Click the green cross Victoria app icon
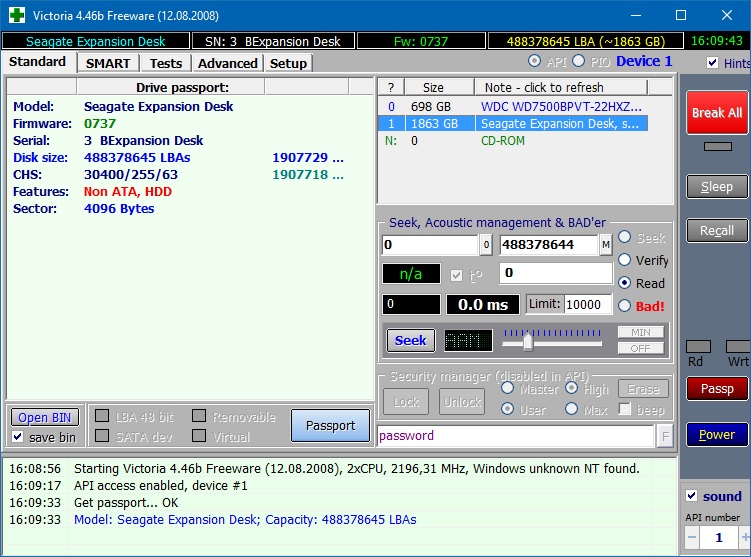This screenshot has width=751, height=557. pyautogui.click(x=17, y=15)
